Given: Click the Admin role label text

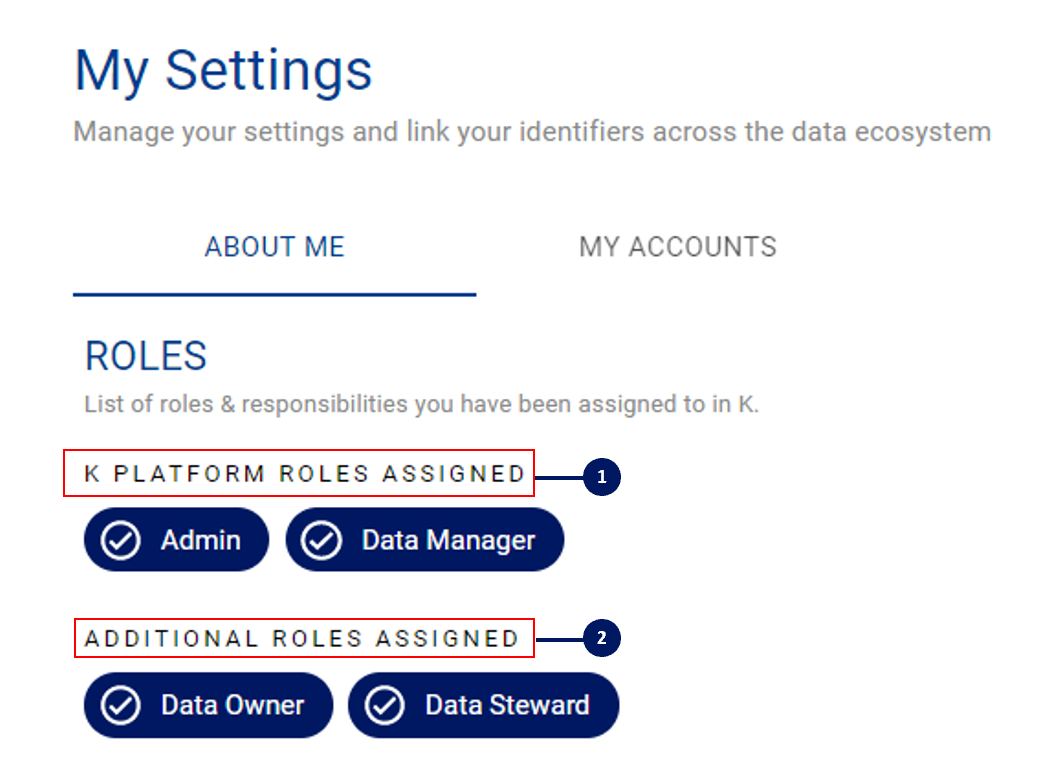Looking at the screenshot, I should (201, 540).
